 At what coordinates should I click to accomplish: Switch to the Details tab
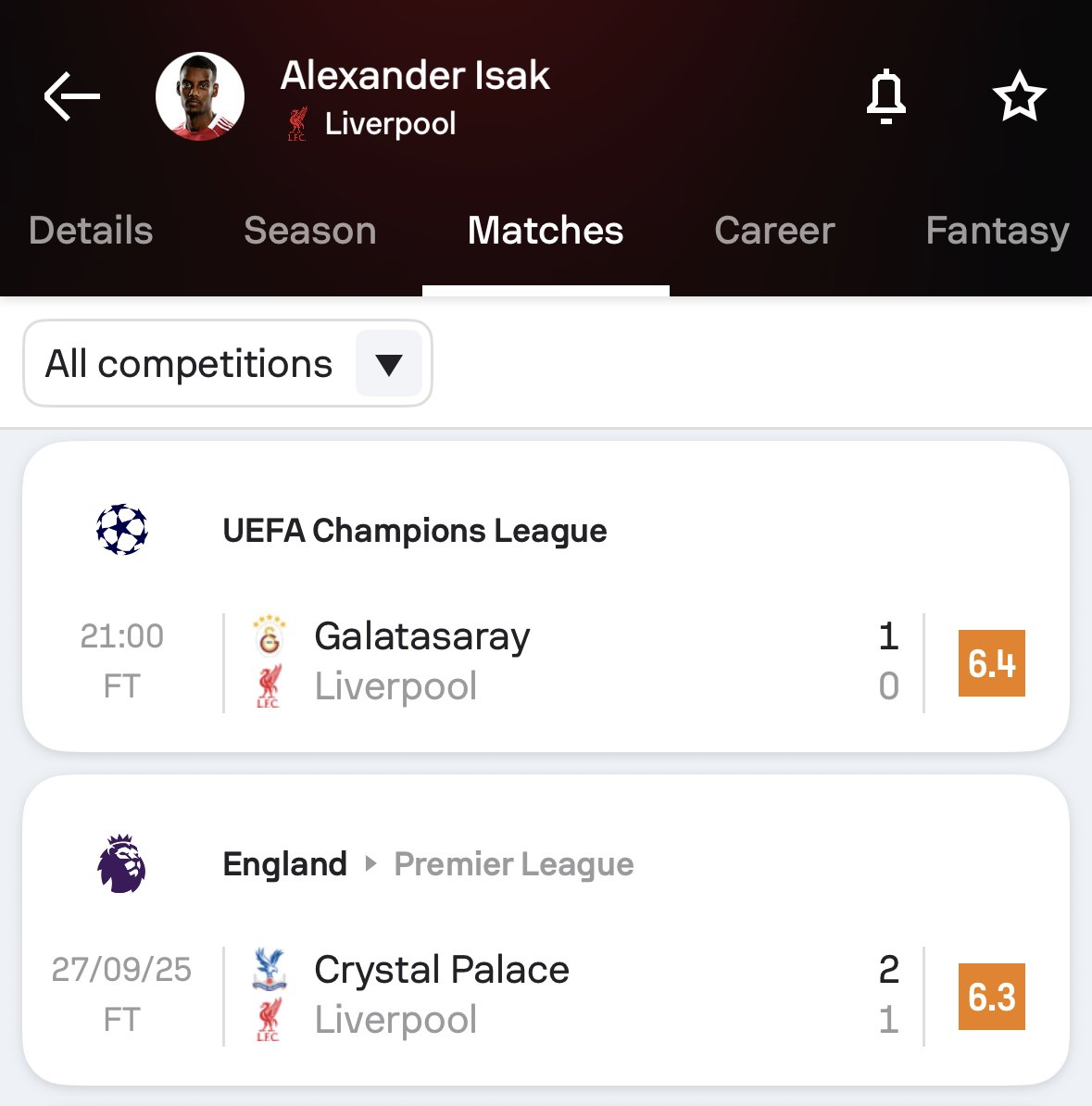tap(91, 231)
